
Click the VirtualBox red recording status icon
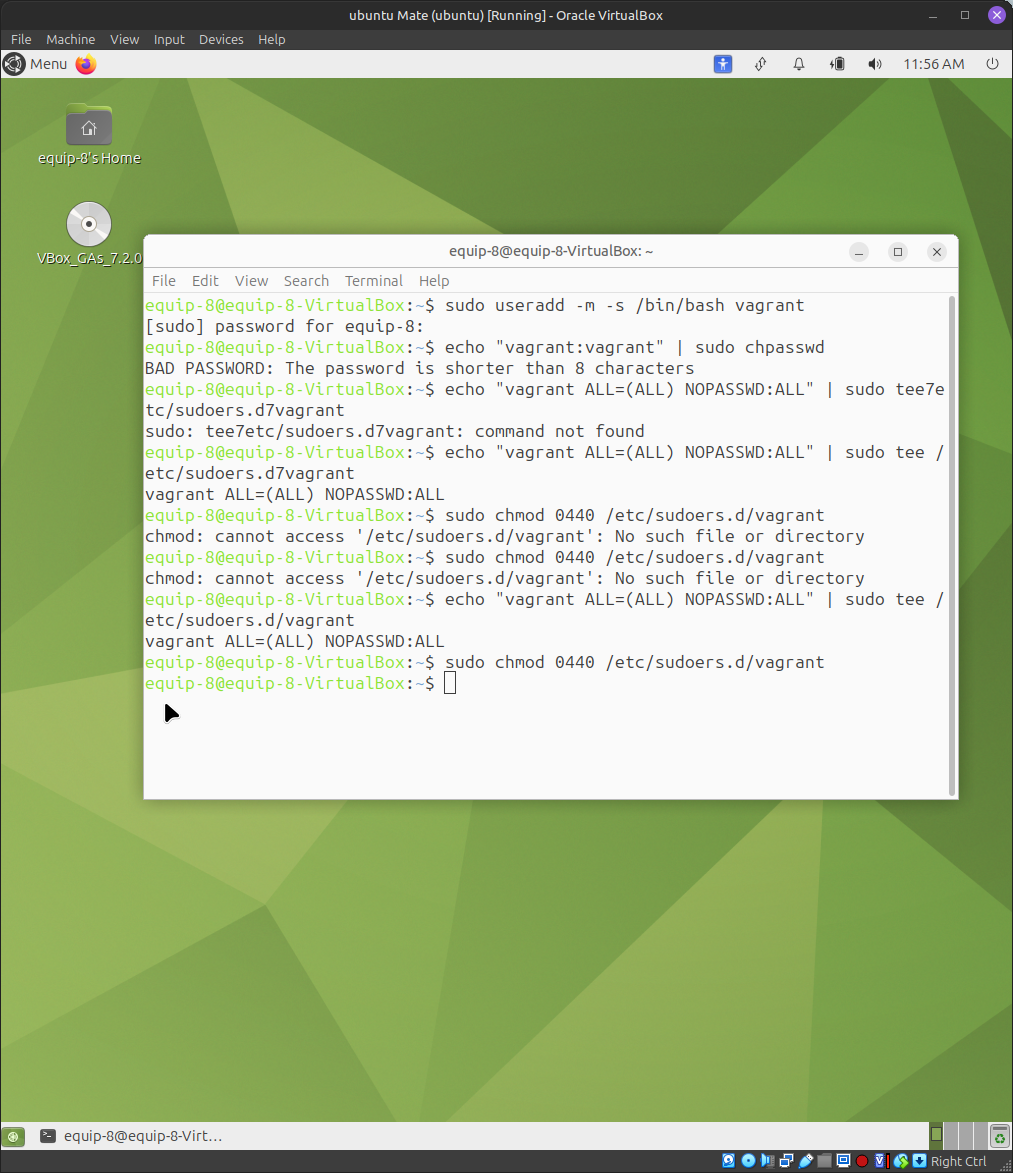point(862,1161)
